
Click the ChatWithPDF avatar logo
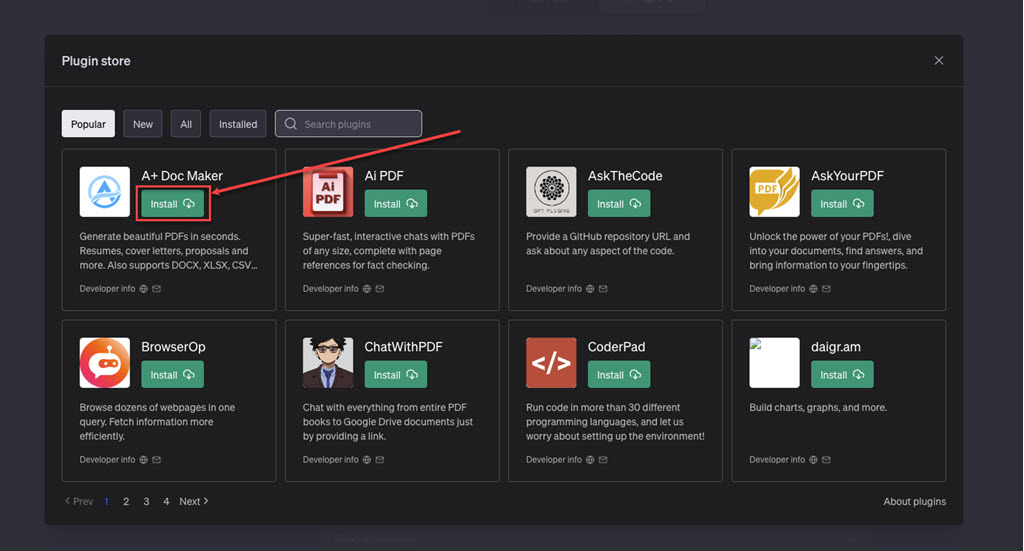click(328, 363)
